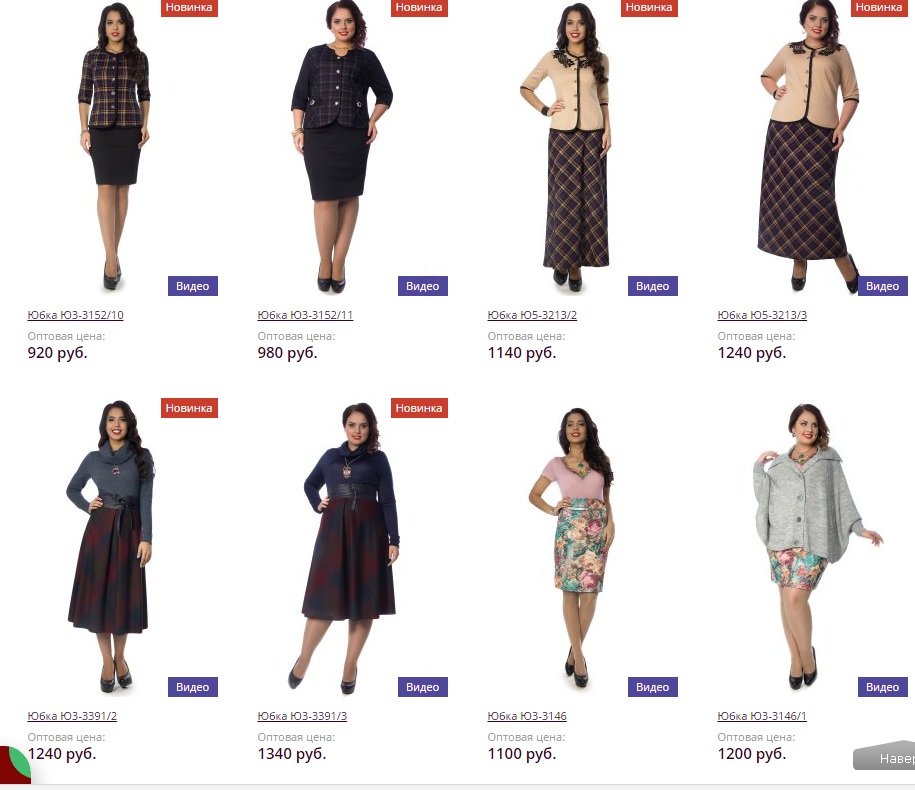The width and height of the screenshot is (915, 790).
Task: Play video for skirt ЮЗ-3152/10
Action: pos(193,286)
